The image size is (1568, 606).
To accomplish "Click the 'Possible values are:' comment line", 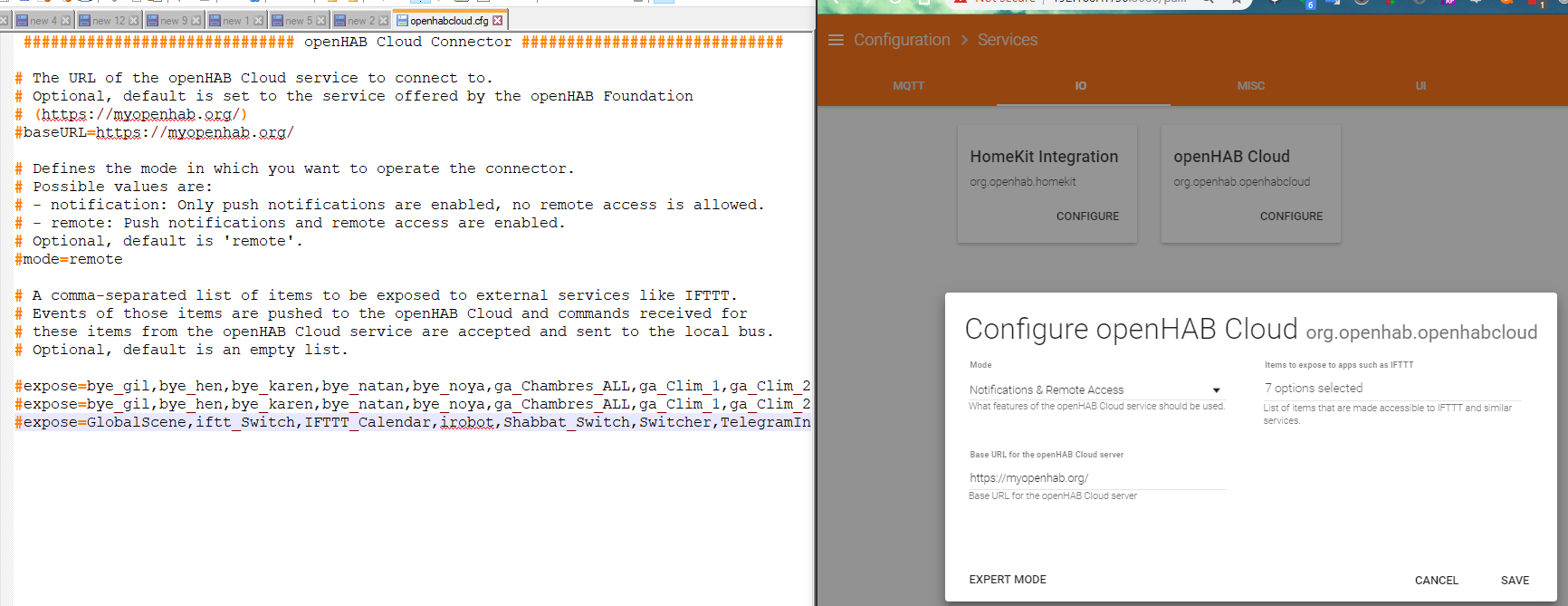I will tap(114, 187).
